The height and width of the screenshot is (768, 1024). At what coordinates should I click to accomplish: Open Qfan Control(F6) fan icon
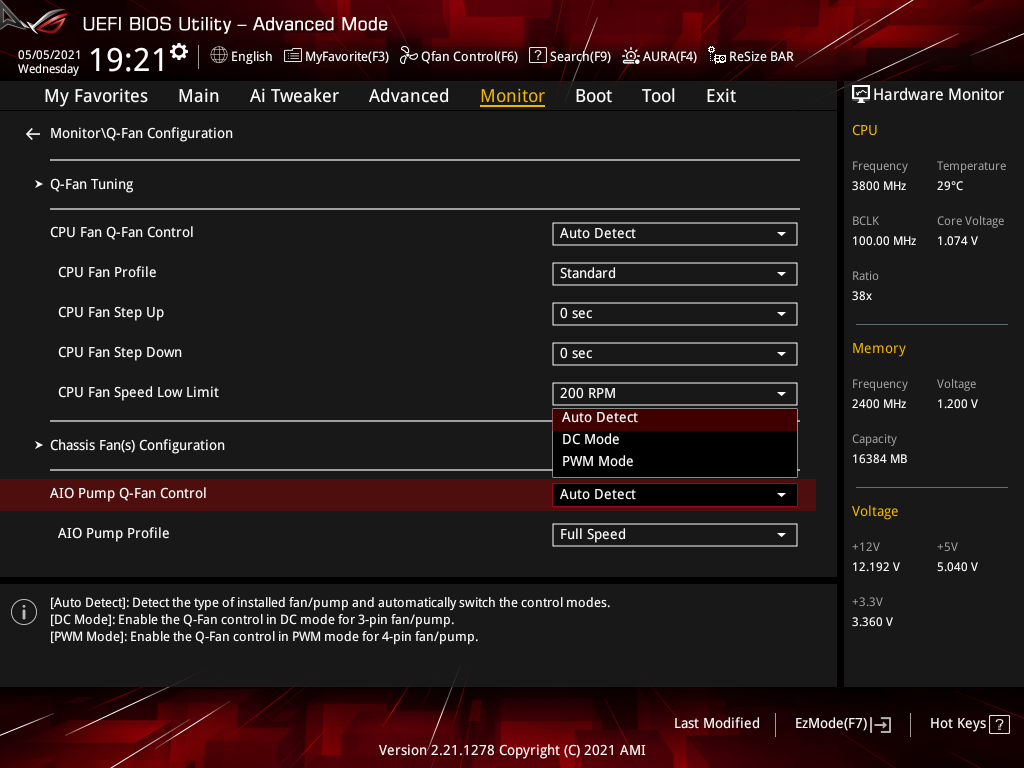coord(409,56)
